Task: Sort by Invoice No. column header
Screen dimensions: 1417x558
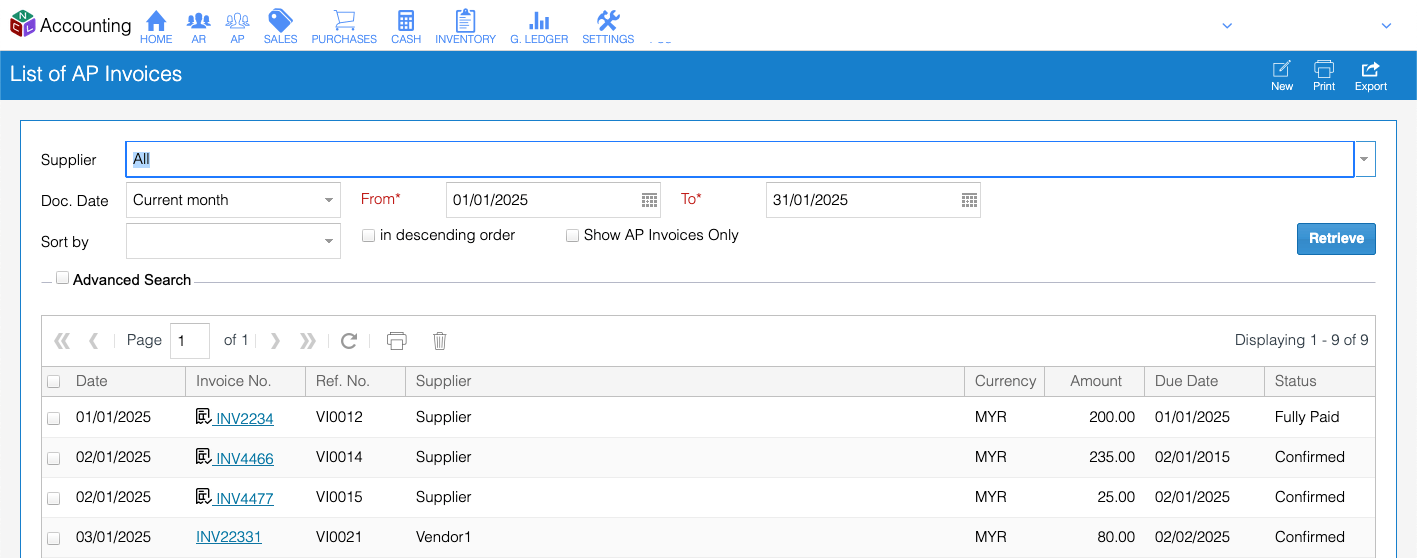Action: click(x=245, y=381)
